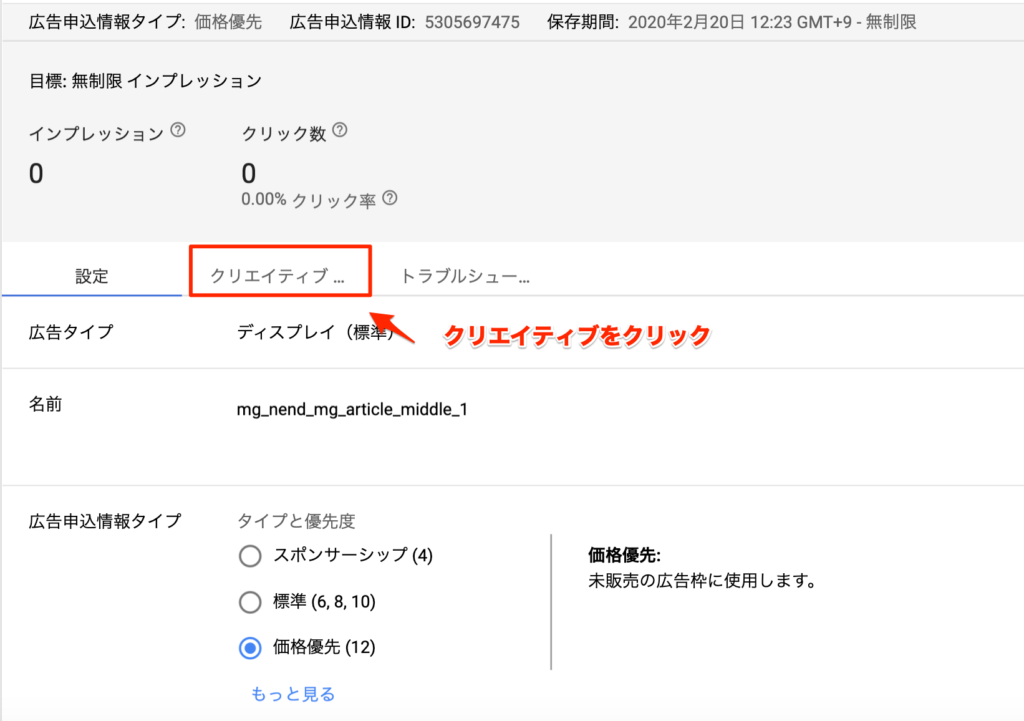The image size is (1024, 721).
Task: Click 未販売の広告枠に使用します description
Action: [x=703, y=581]
